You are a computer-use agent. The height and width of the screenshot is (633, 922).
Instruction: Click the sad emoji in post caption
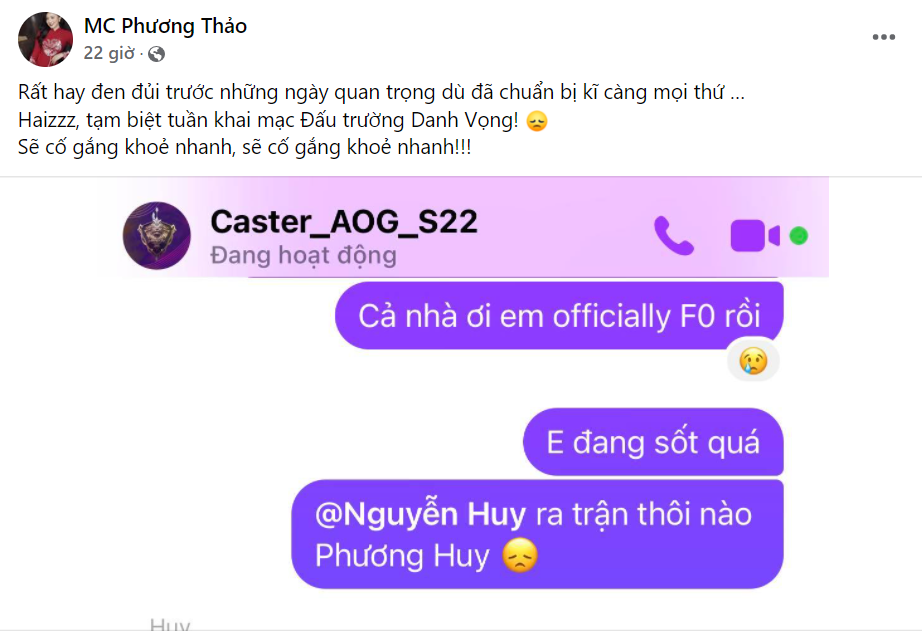coord(537,122)
